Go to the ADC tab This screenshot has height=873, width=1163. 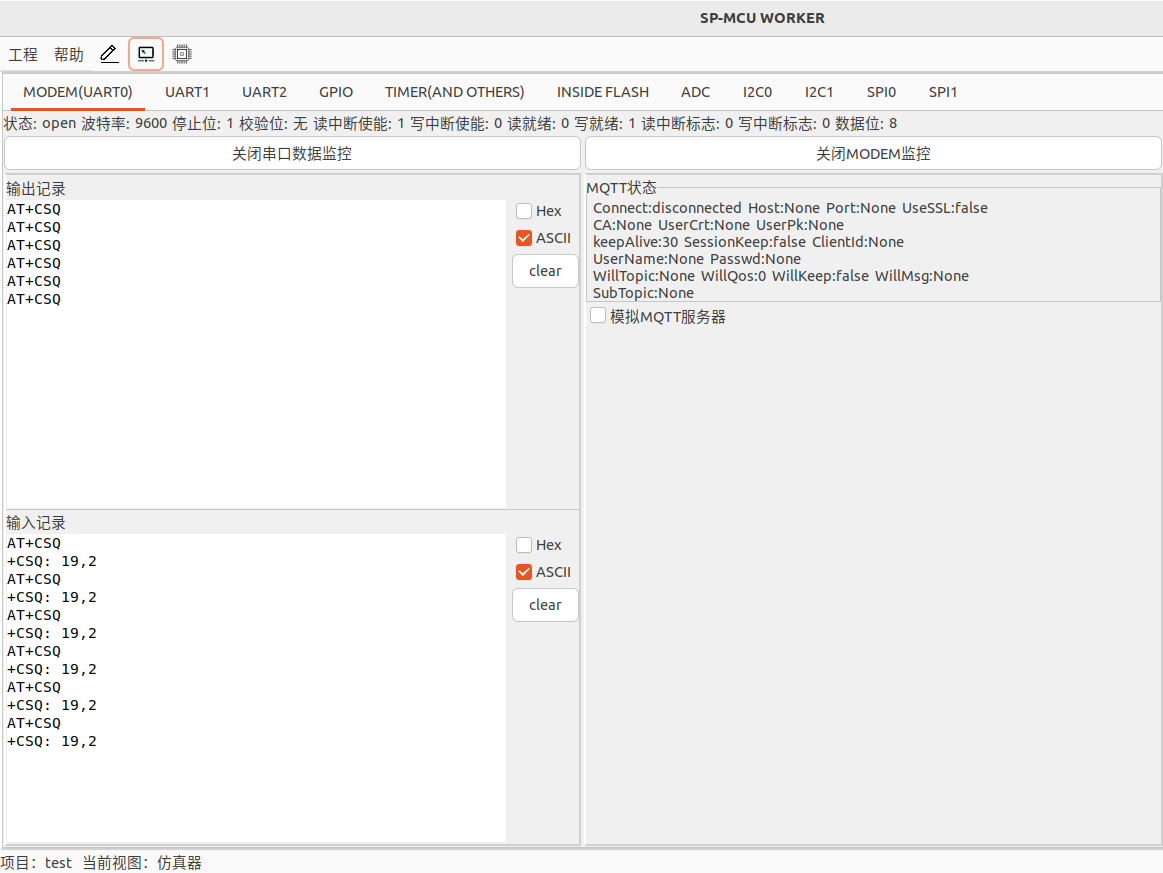[695, 92]
